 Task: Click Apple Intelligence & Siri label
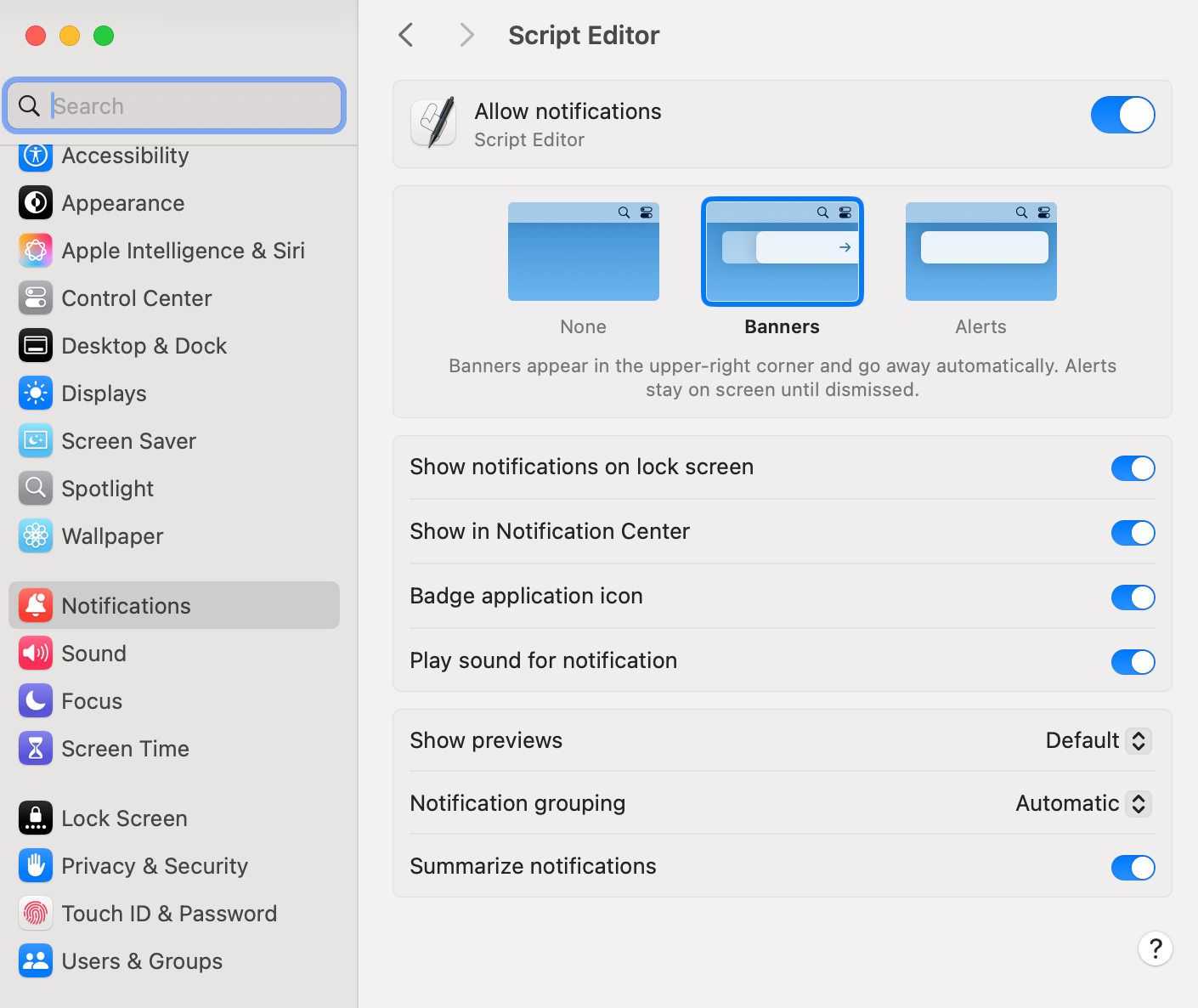point(183,251)
